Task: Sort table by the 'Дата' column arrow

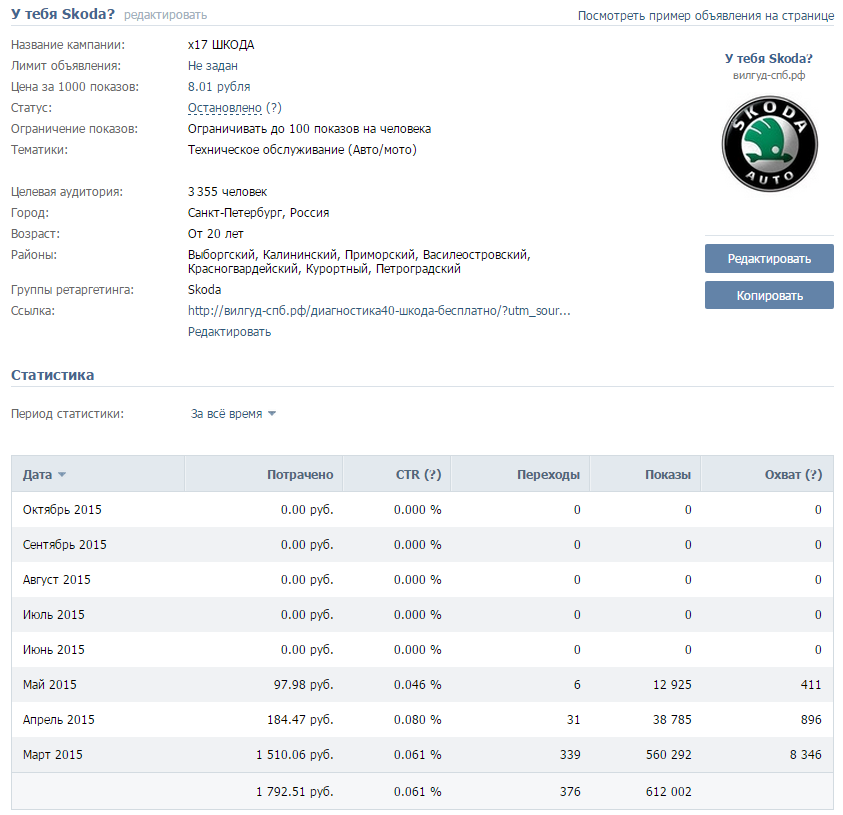Action: [62, 475]
